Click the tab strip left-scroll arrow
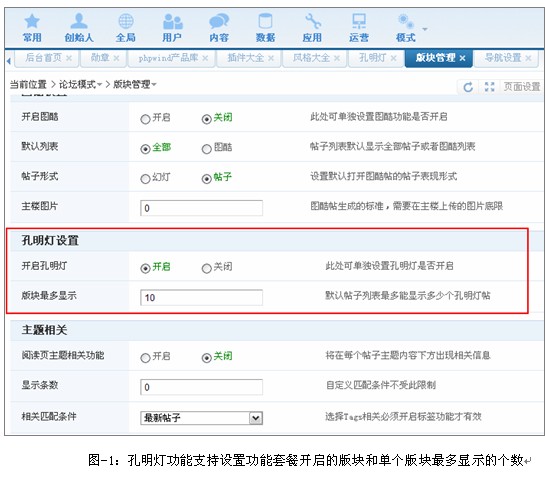The height and width of the screenshot is (480, 545). (x=9, y=61)
